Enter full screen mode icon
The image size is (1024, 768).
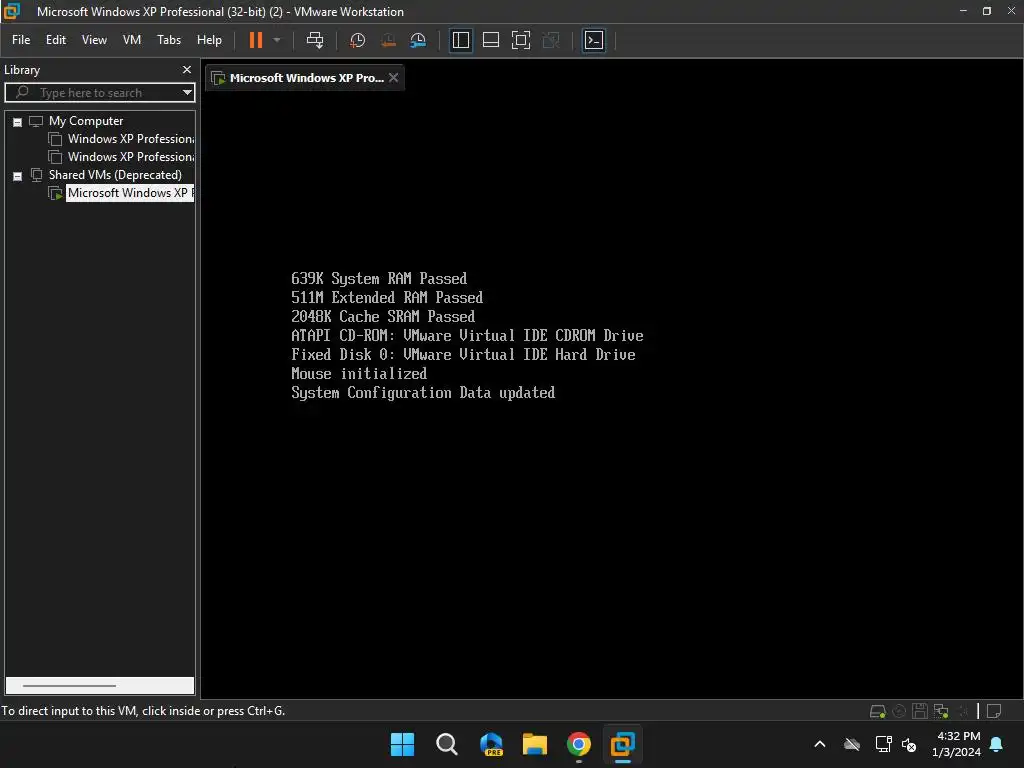(520, 40)
